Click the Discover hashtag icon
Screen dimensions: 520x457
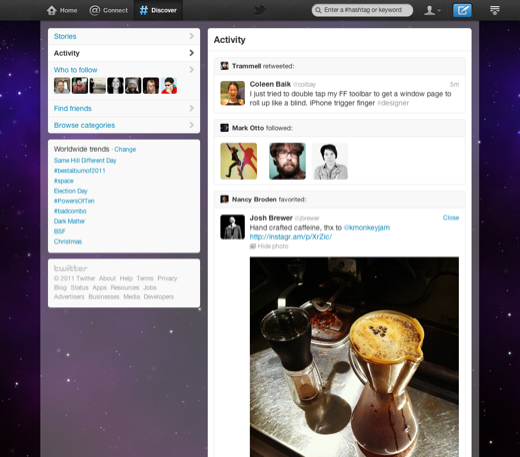[144, 10]
